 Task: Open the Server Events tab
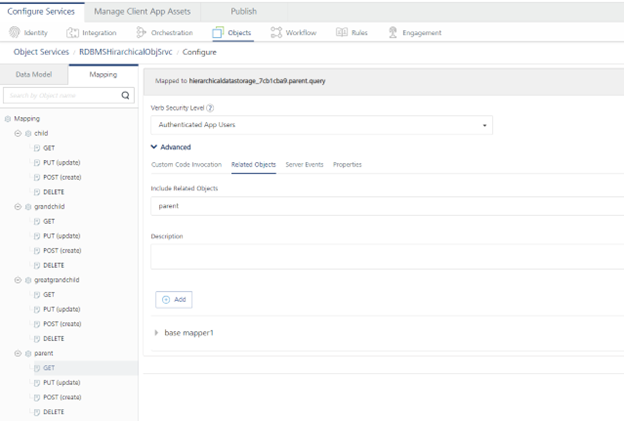pos(304,164)
